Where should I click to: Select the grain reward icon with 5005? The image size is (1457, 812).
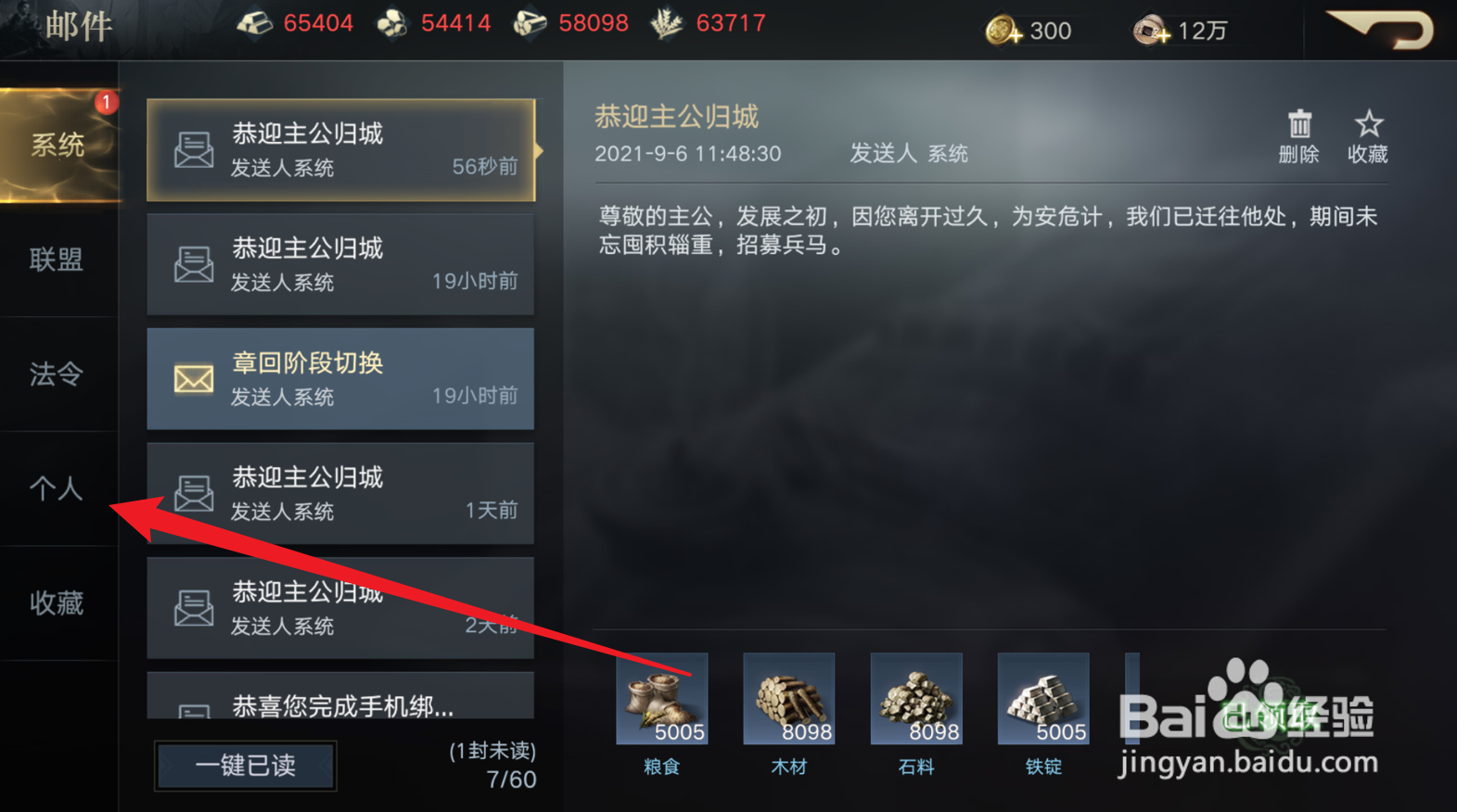click(x=661, y=698)
